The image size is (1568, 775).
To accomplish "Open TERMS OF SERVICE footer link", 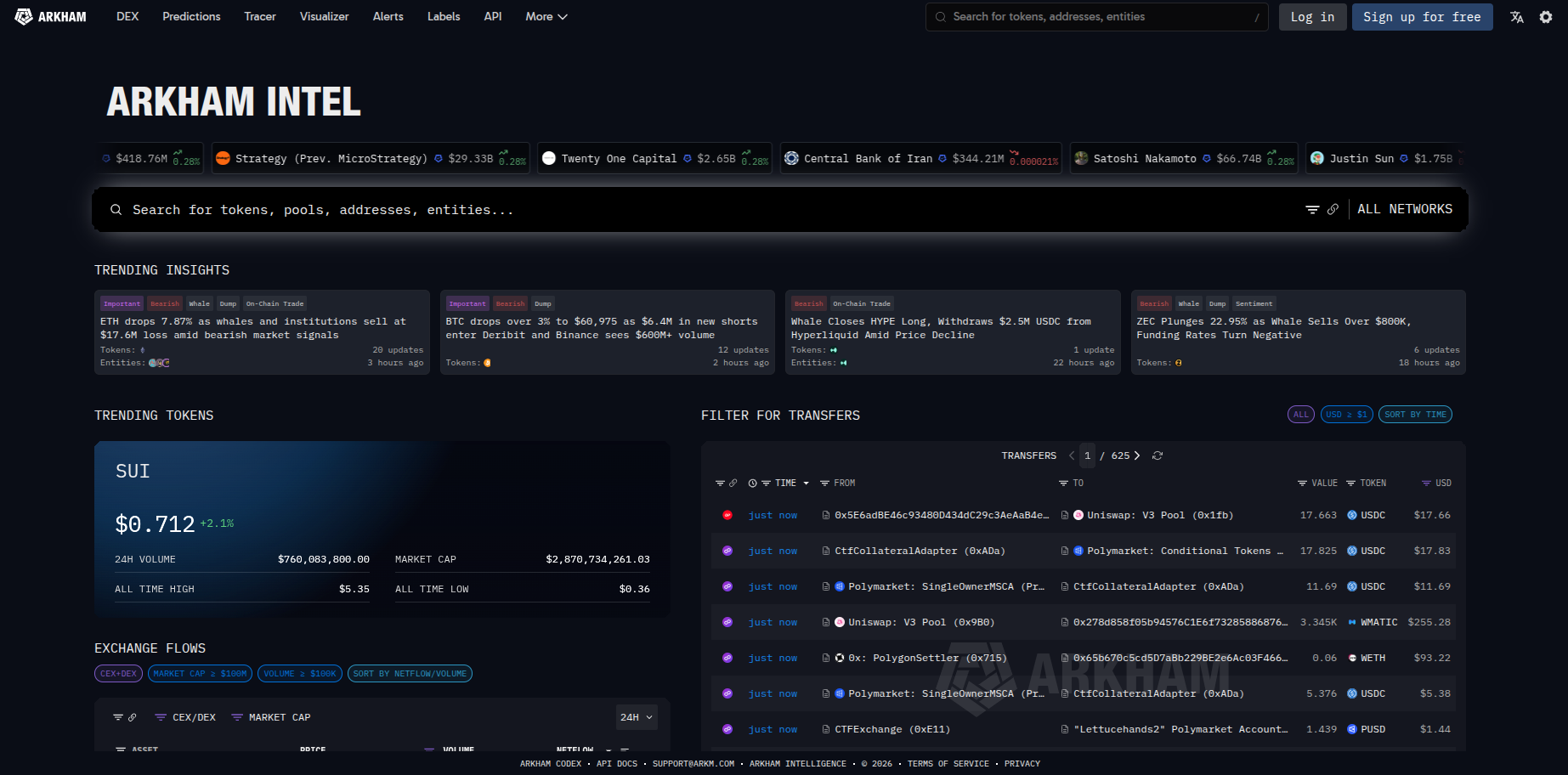I will 948,764.
